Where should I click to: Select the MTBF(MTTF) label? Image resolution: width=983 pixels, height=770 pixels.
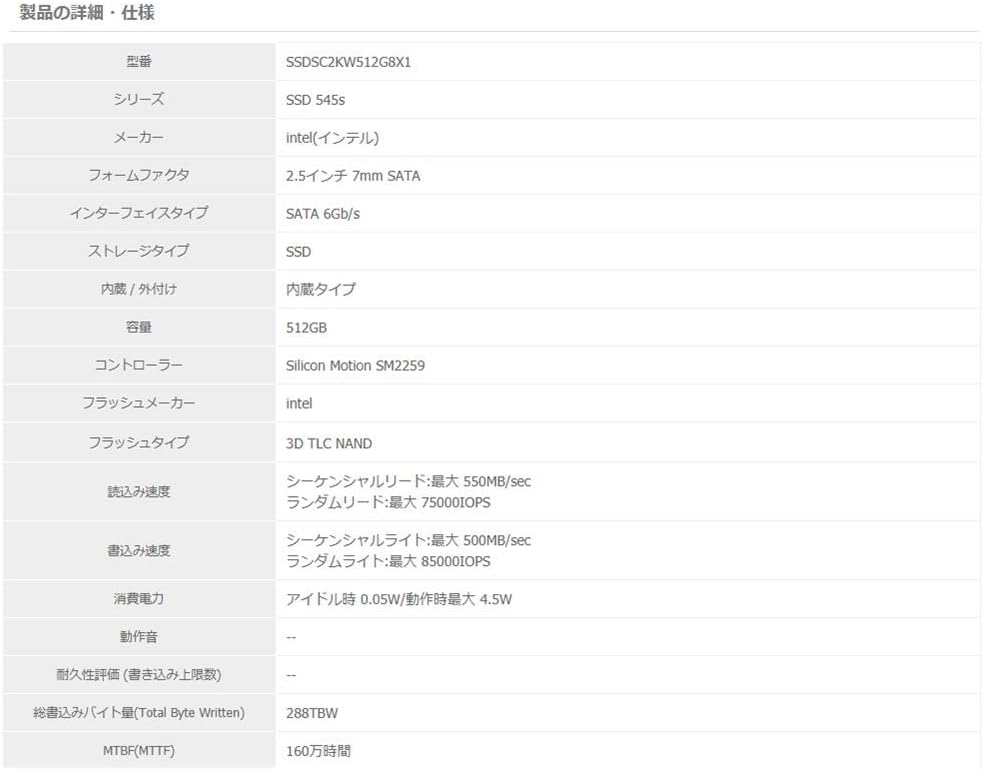coord(139,751)
